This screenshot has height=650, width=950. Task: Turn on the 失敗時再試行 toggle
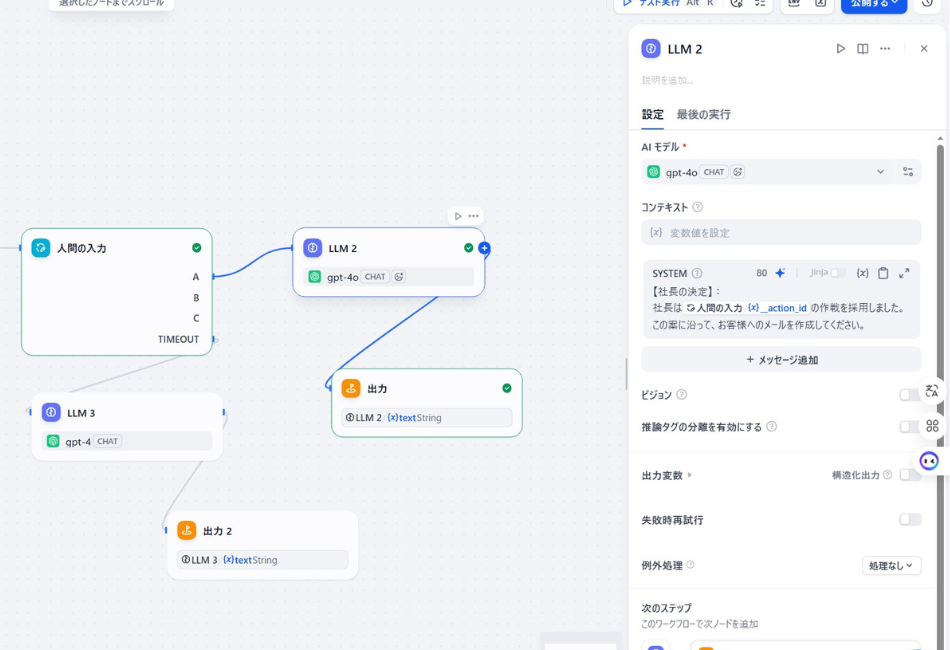910,519
